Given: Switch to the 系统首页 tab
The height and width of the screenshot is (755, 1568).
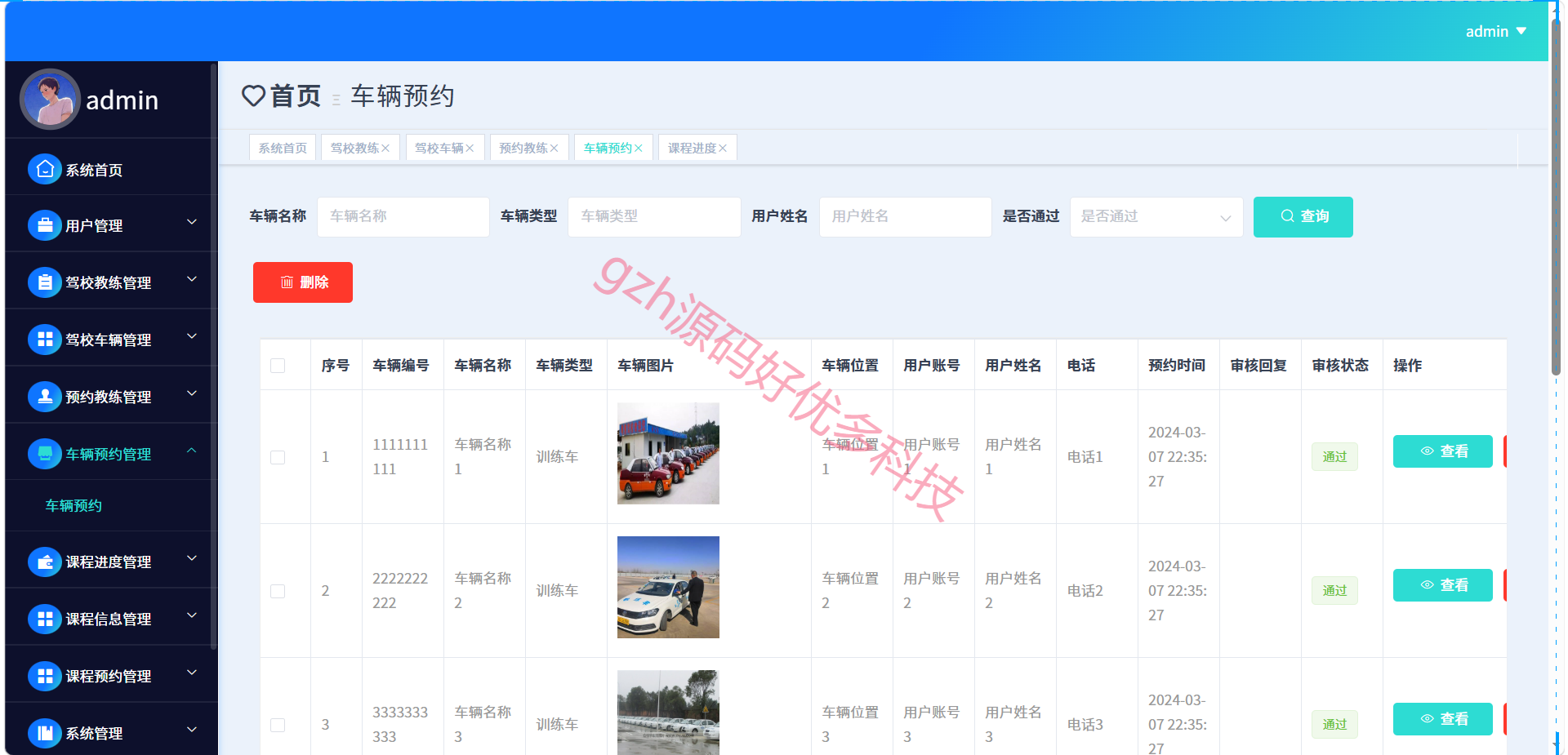Looking at the screenshot, I should (x=283, y=148).
